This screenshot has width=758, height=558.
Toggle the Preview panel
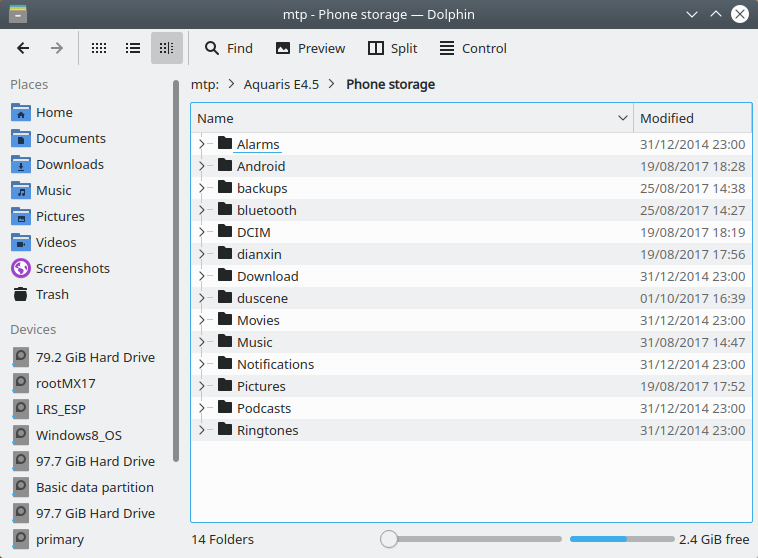pyautogui.click(x=310, y=48)
